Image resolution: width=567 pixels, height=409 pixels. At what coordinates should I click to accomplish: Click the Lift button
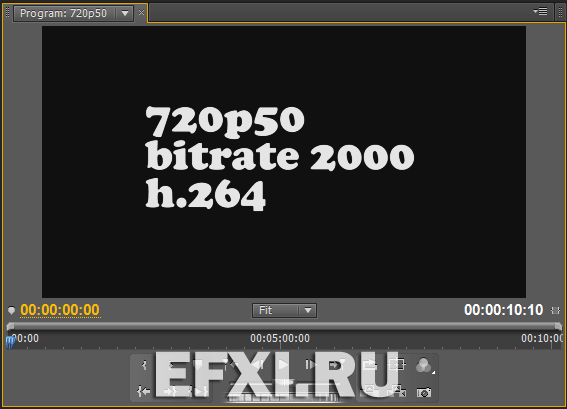click(x=370, y=391)
